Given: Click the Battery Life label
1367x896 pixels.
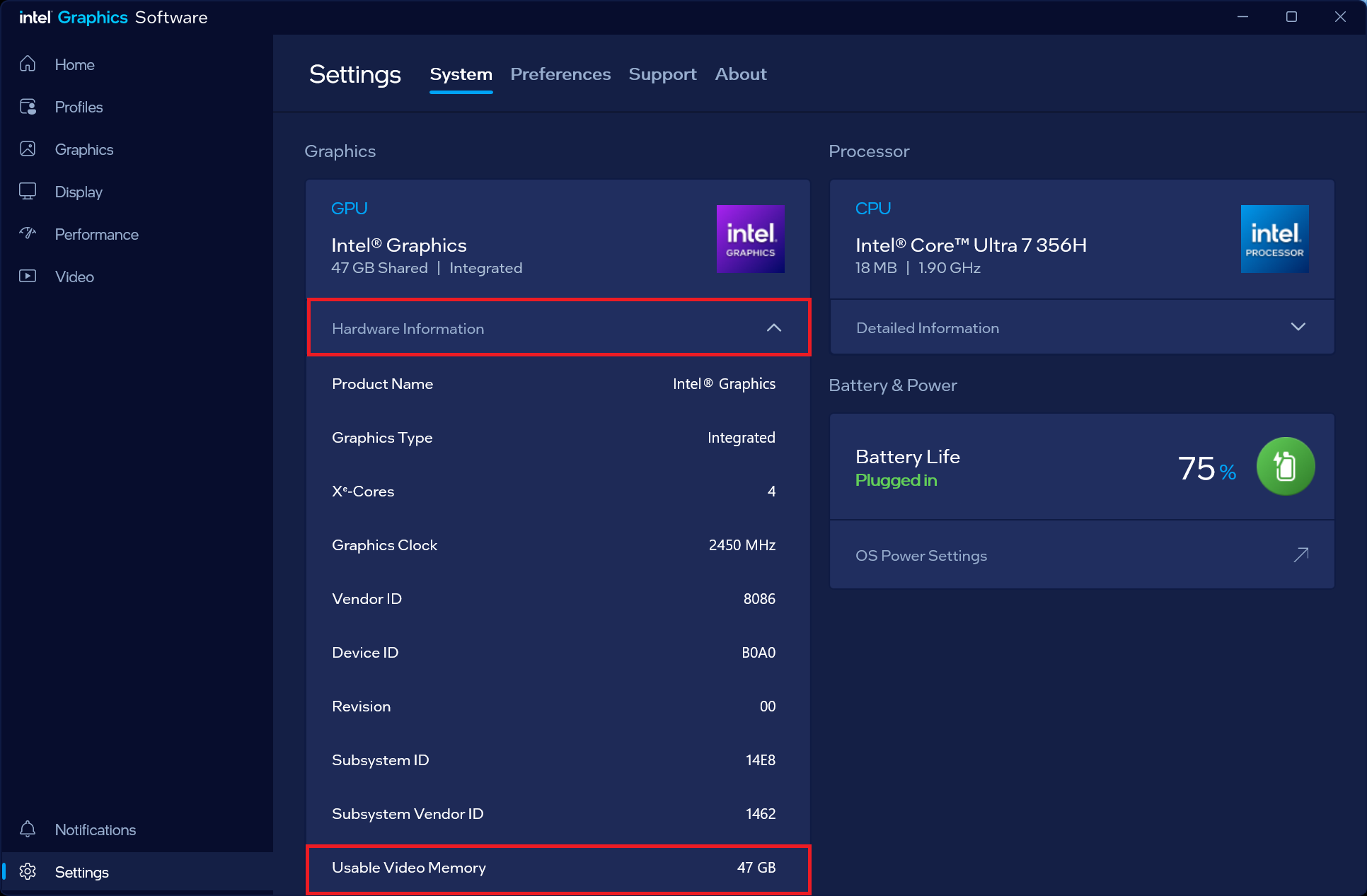Looking at the screenshot, I should (x=908, y=457).
